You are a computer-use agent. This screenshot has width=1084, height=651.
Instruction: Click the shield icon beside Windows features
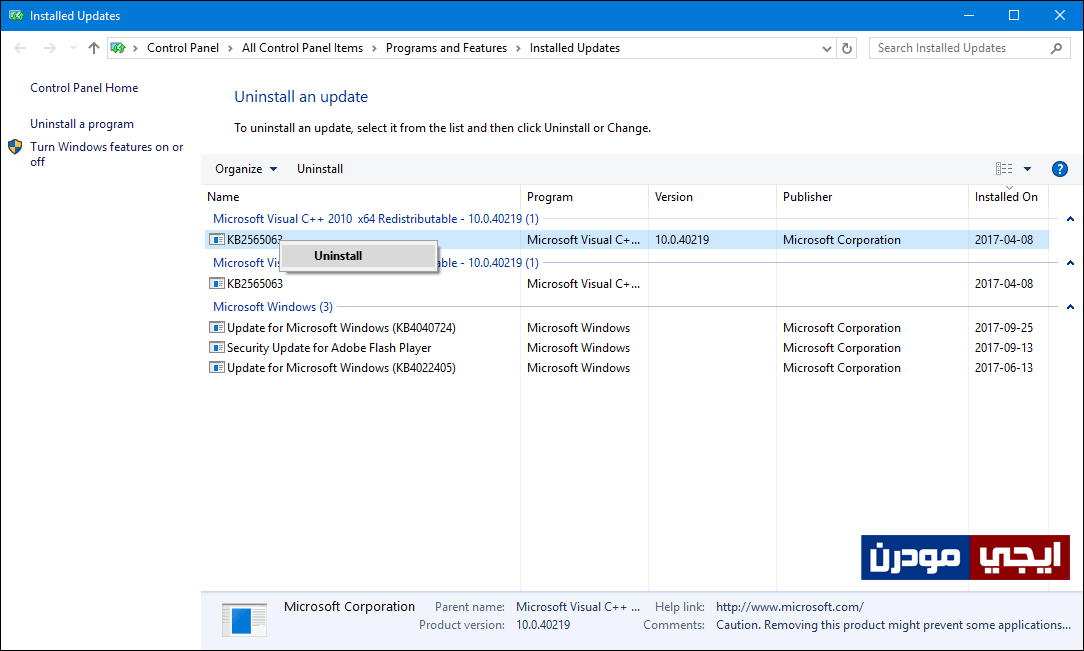[x=15, y=147]
